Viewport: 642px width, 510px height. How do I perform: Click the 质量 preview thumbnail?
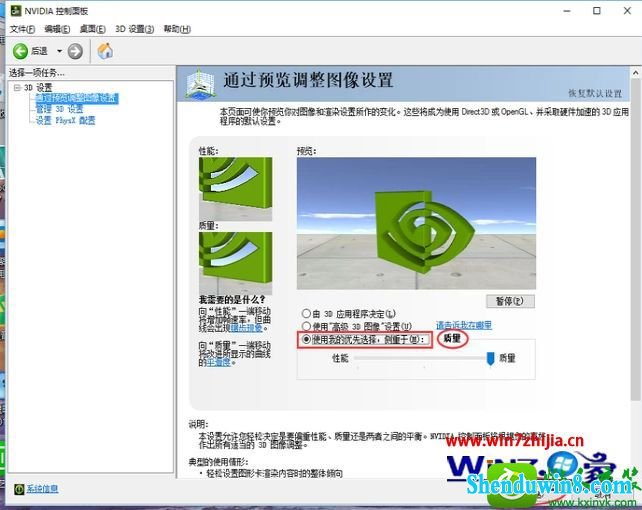(235, 263)
